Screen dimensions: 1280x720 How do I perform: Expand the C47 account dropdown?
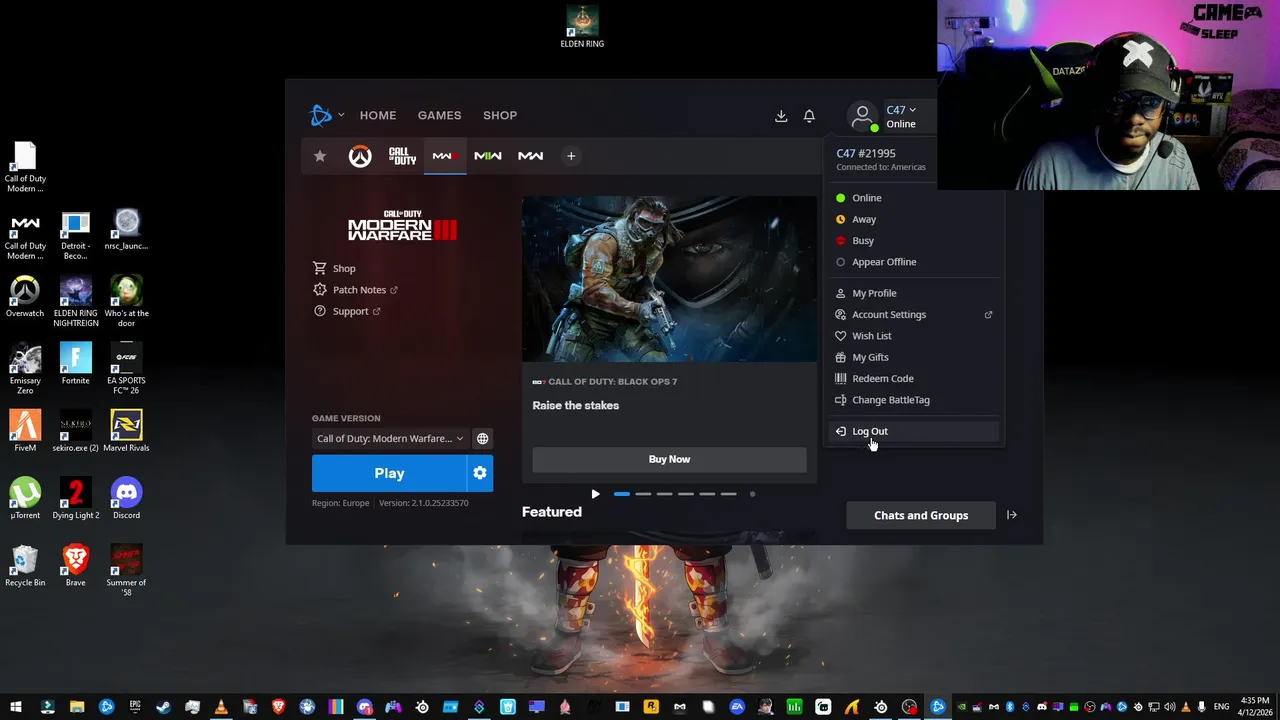pyautogui.click(x=901, y=110)
